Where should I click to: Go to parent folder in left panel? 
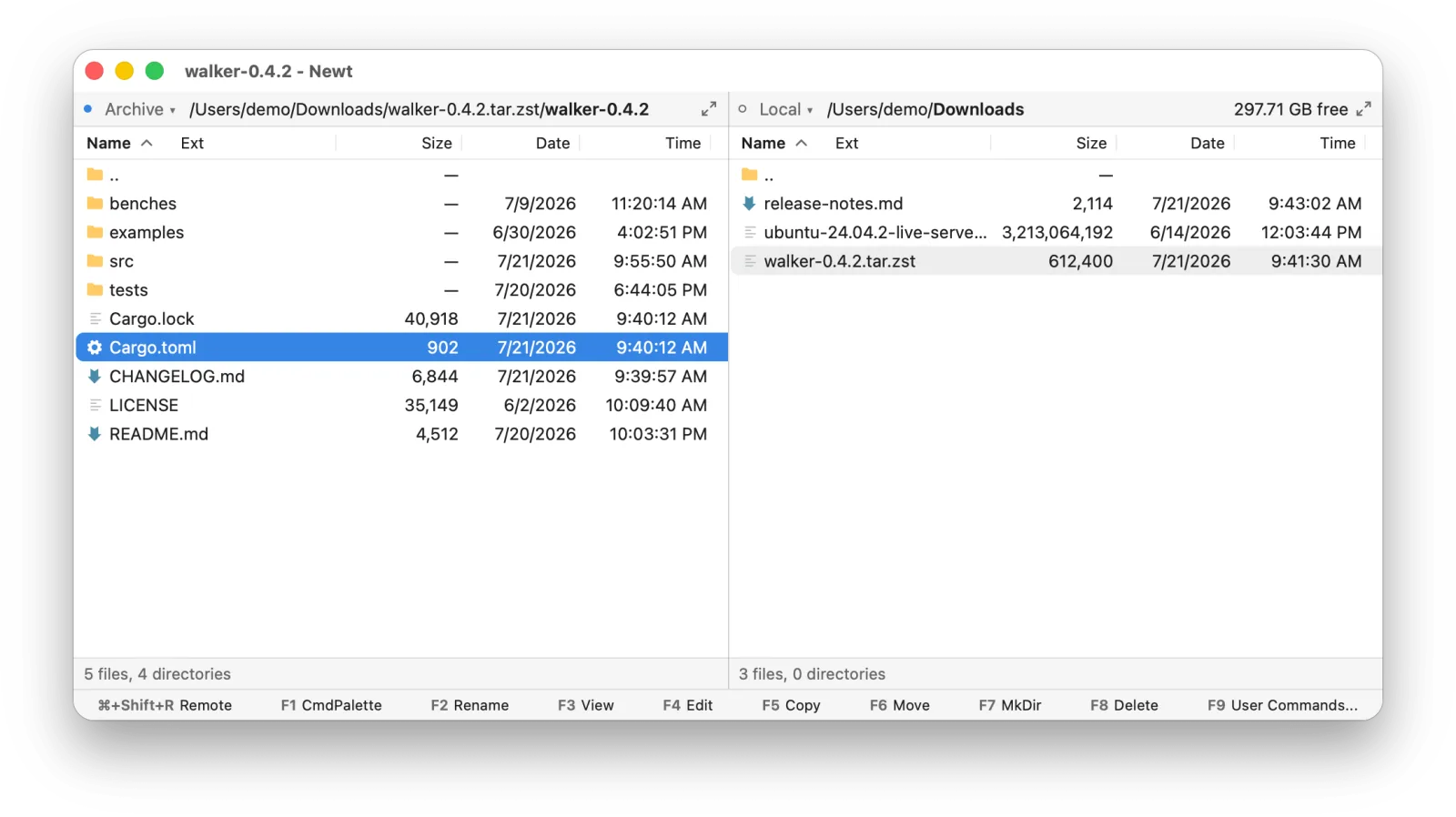click(400, 175)
